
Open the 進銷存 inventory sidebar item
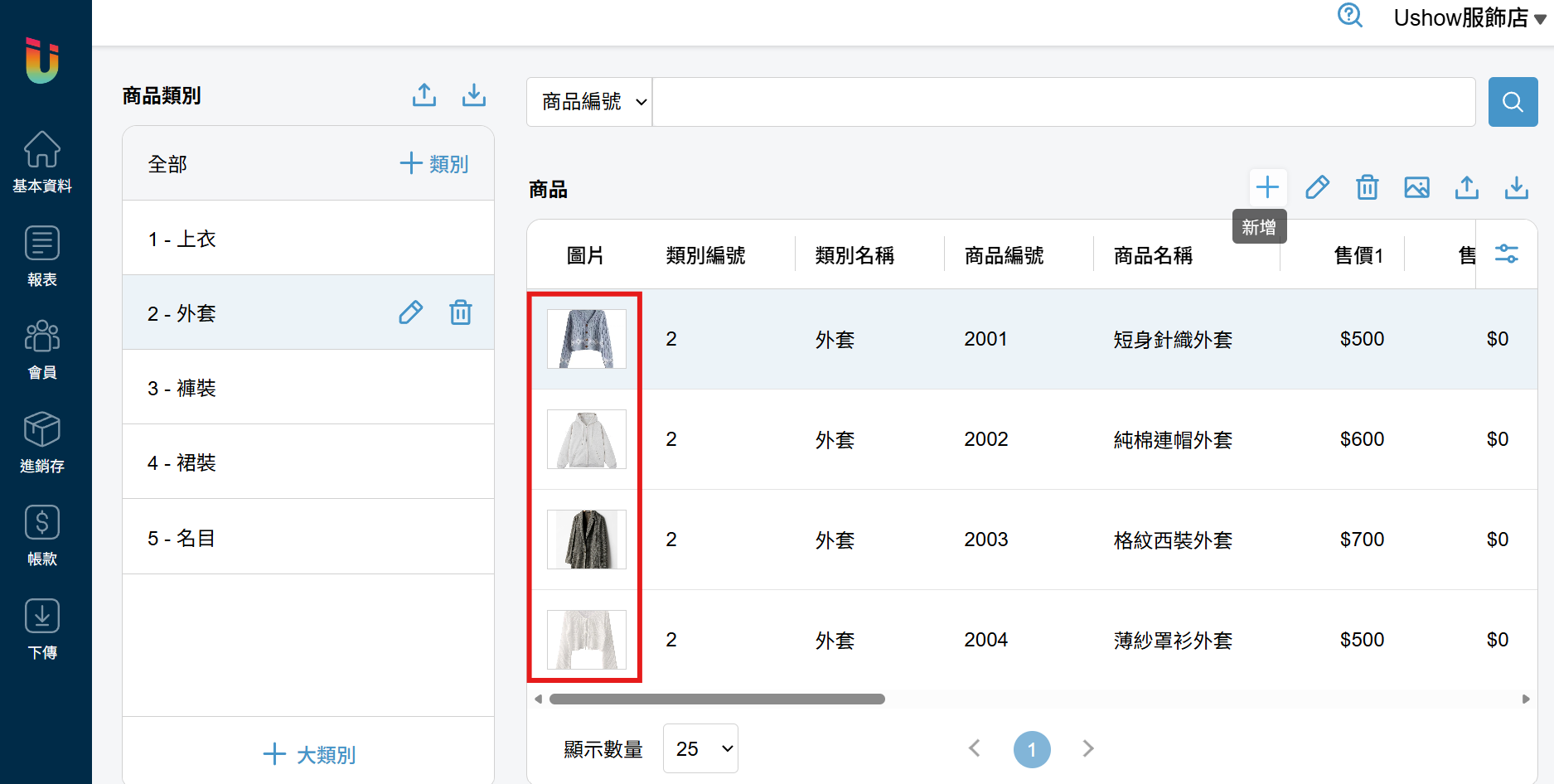coord(42,443)
